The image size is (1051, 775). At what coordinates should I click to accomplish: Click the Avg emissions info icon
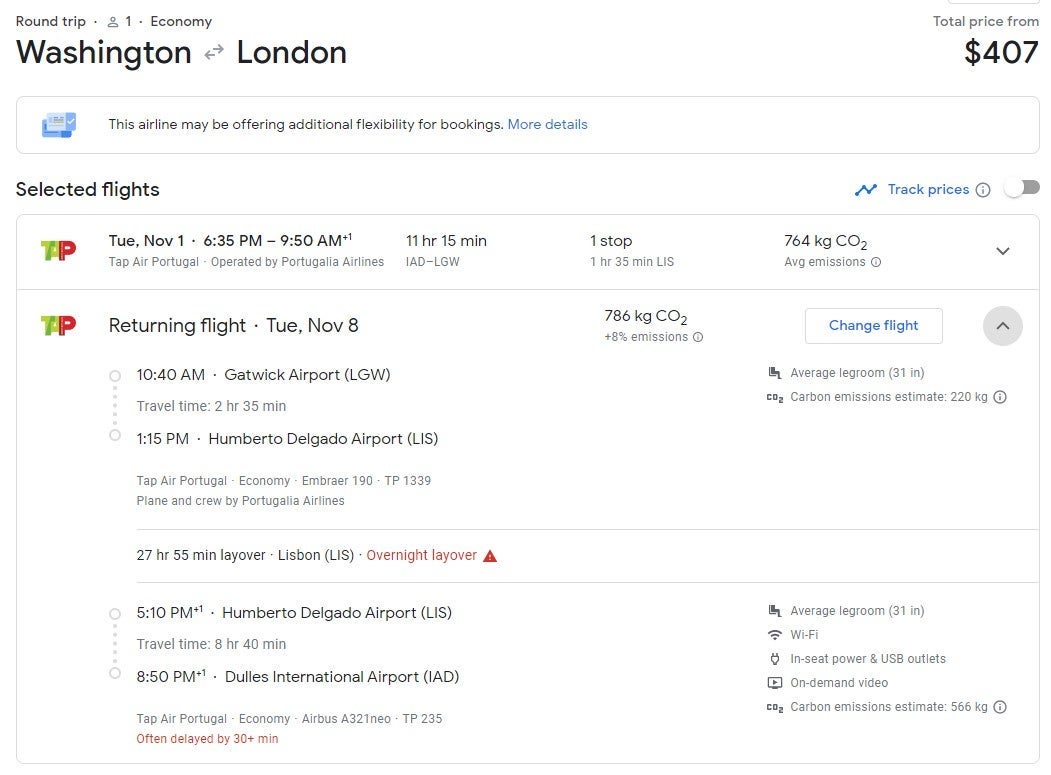click(876, 262)
